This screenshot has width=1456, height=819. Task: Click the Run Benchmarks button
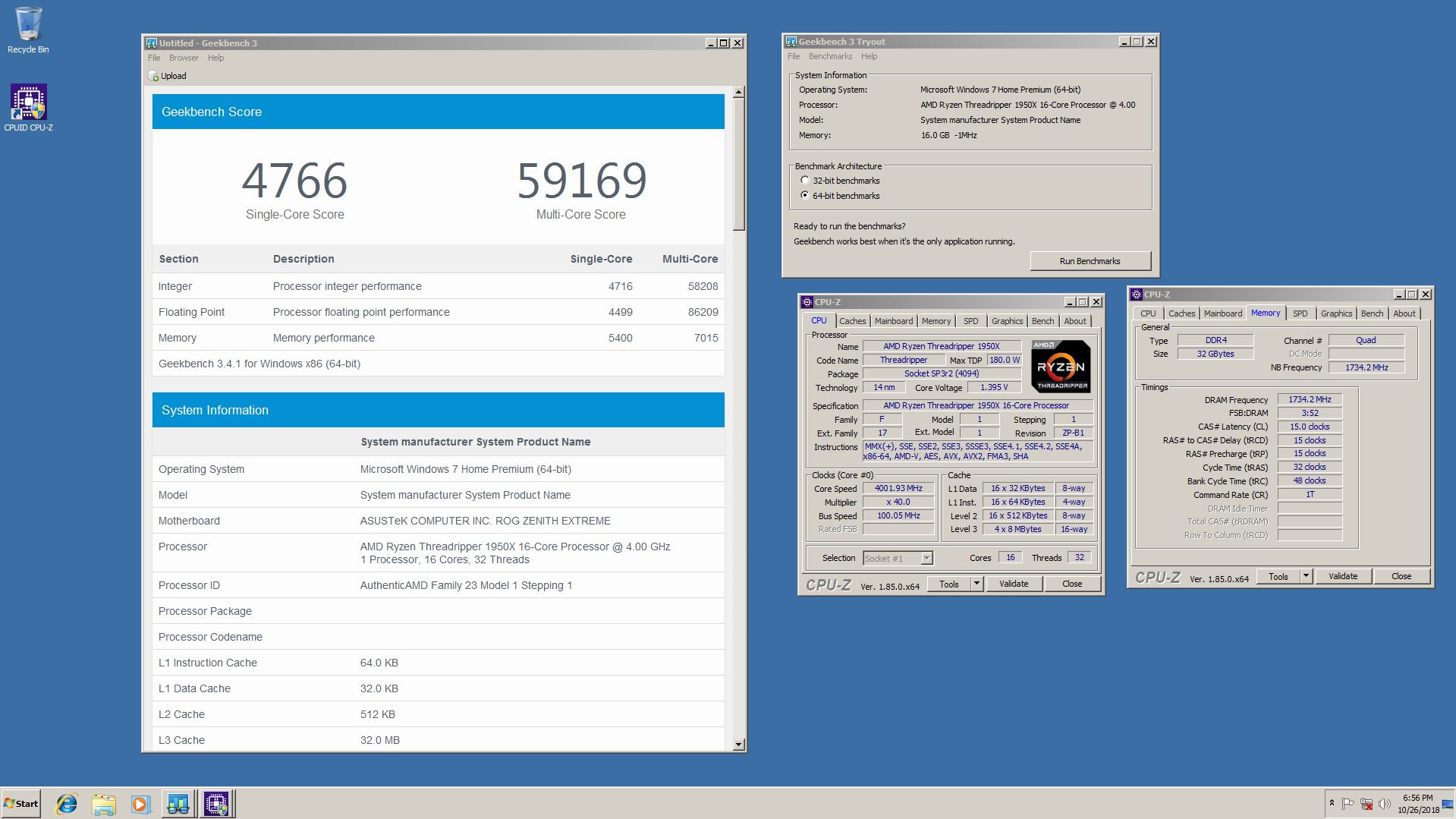point(1090,261)
